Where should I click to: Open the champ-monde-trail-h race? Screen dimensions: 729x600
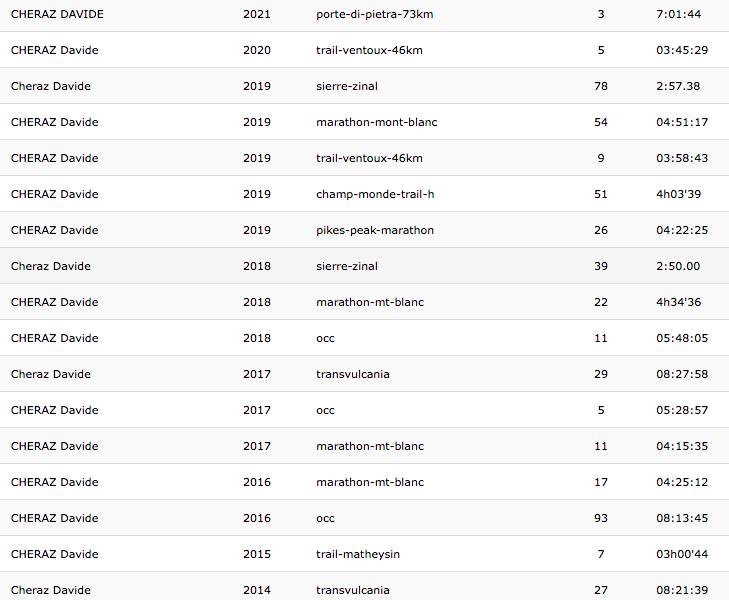click(x=375, y=194)
